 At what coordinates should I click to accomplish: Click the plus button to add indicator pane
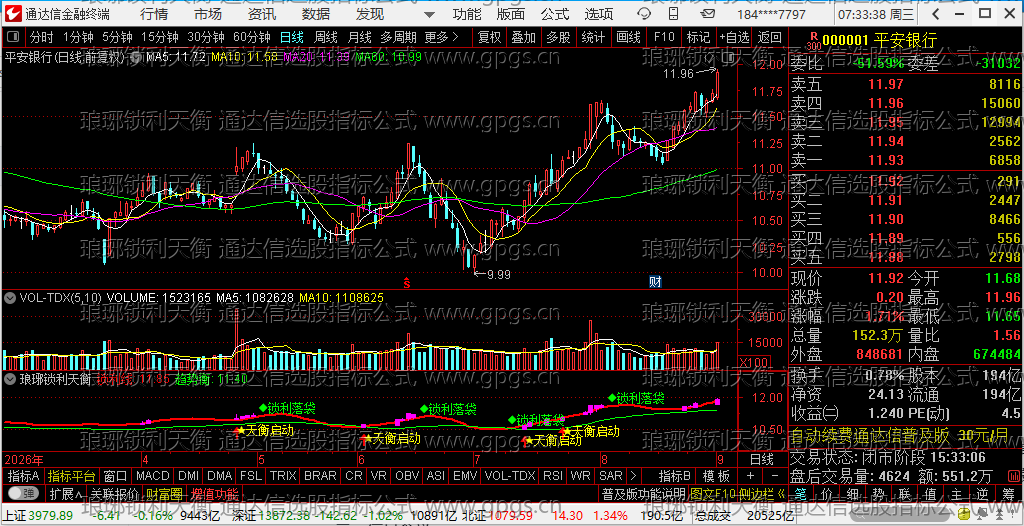[750, 476]
